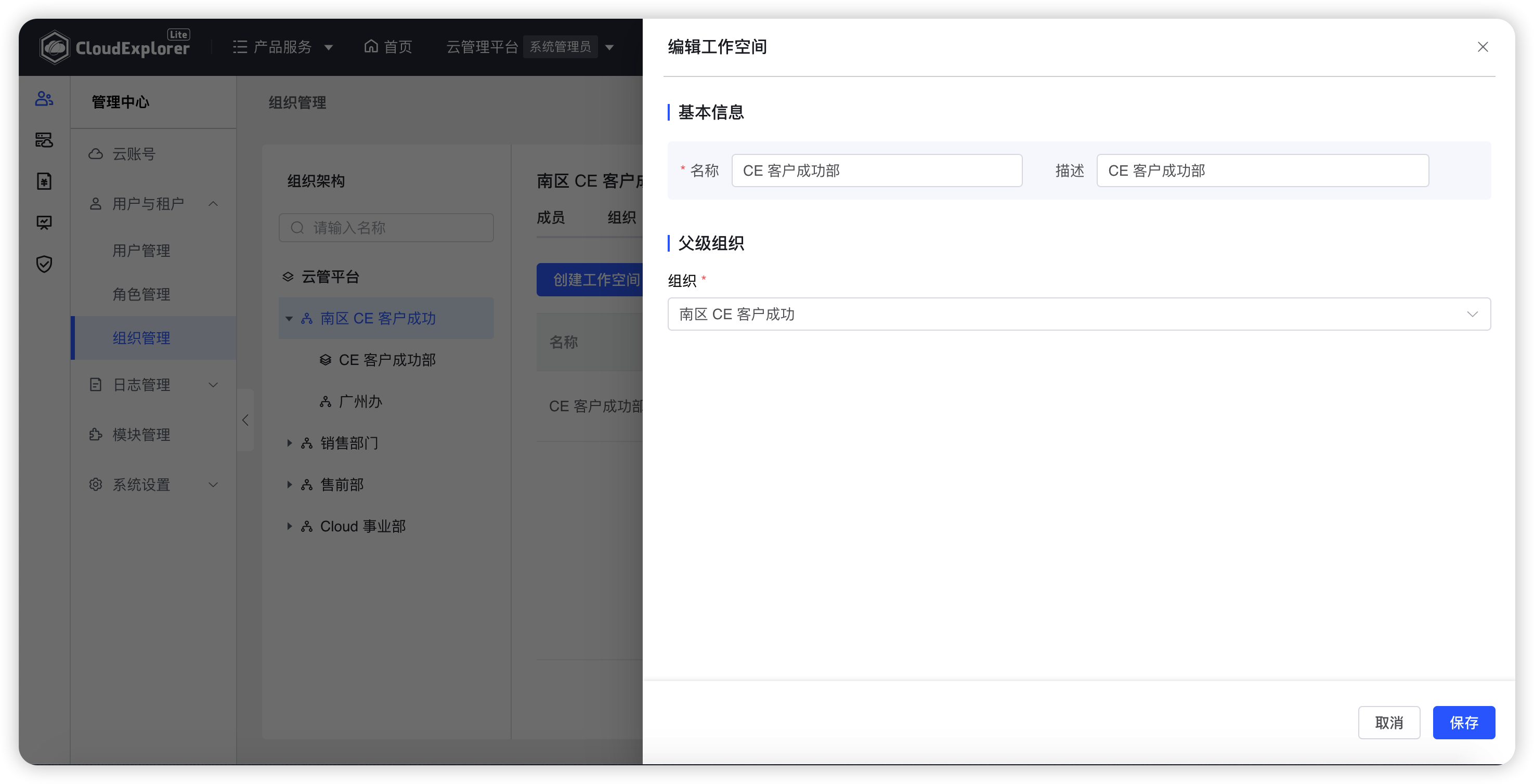Click the document icon next to 日志管理
This screenshot has height=784, width=1534.
pos(95,385)
